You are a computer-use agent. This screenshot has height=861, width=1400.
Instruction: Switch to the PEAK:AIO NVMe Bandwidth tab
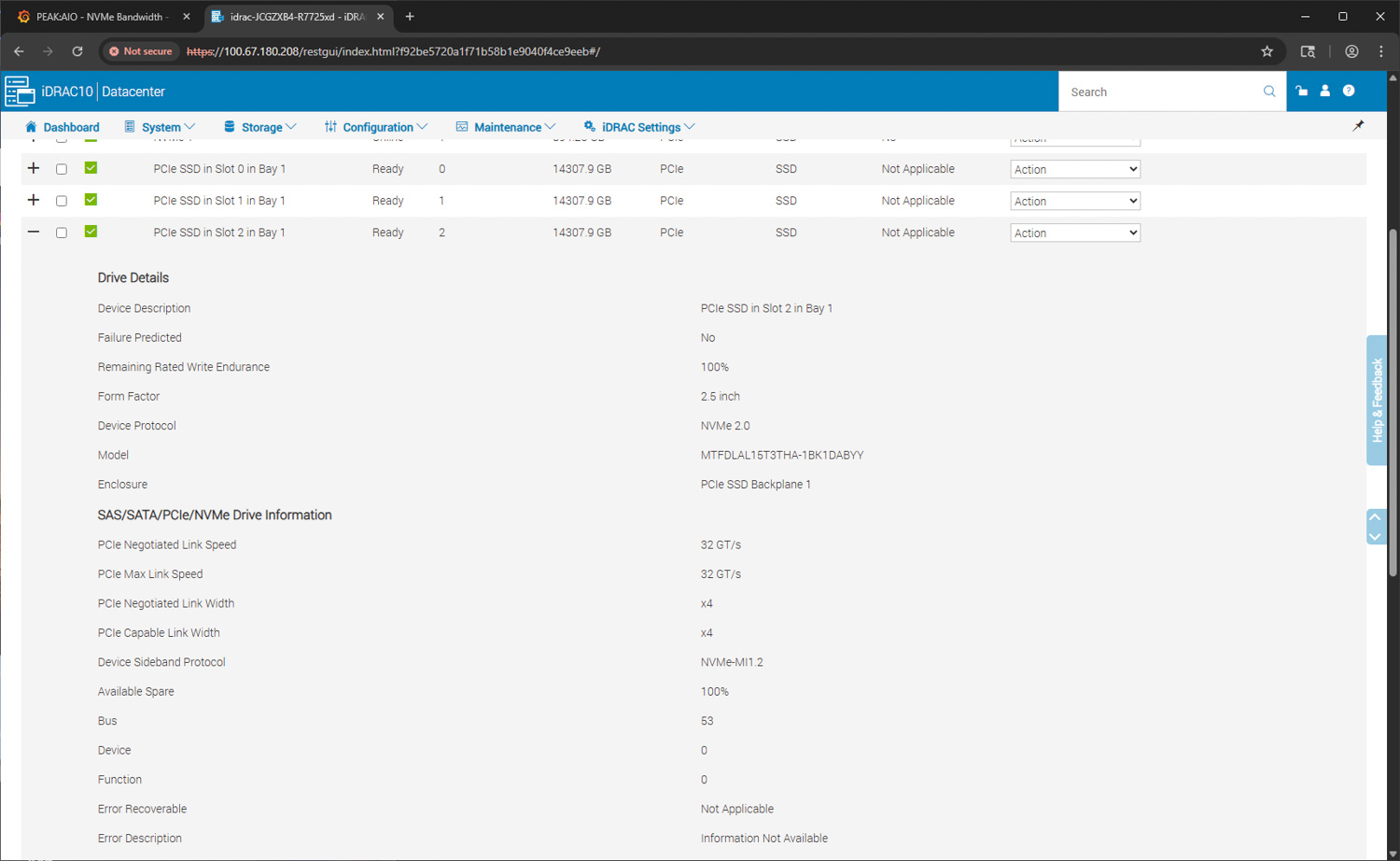[x=99, y=17]
